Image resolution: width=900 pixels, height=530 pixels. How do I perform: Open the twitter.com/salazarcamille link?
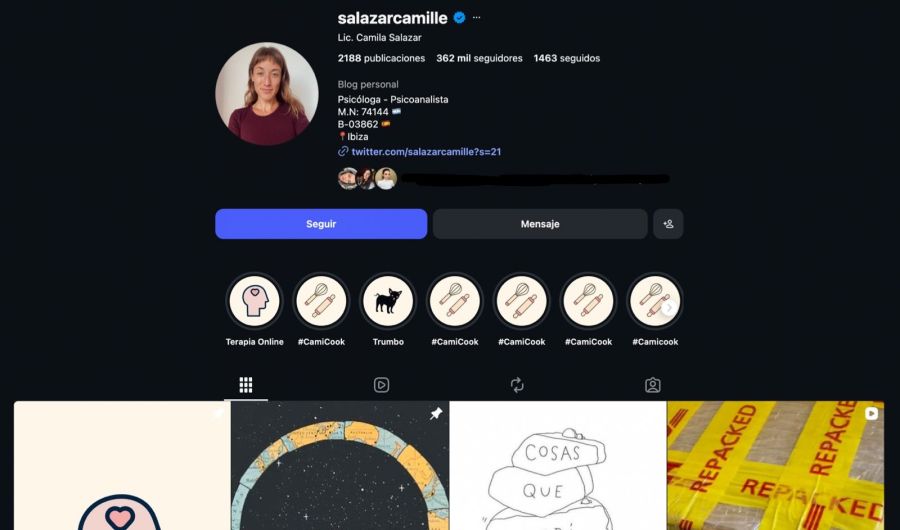[426, 152]
